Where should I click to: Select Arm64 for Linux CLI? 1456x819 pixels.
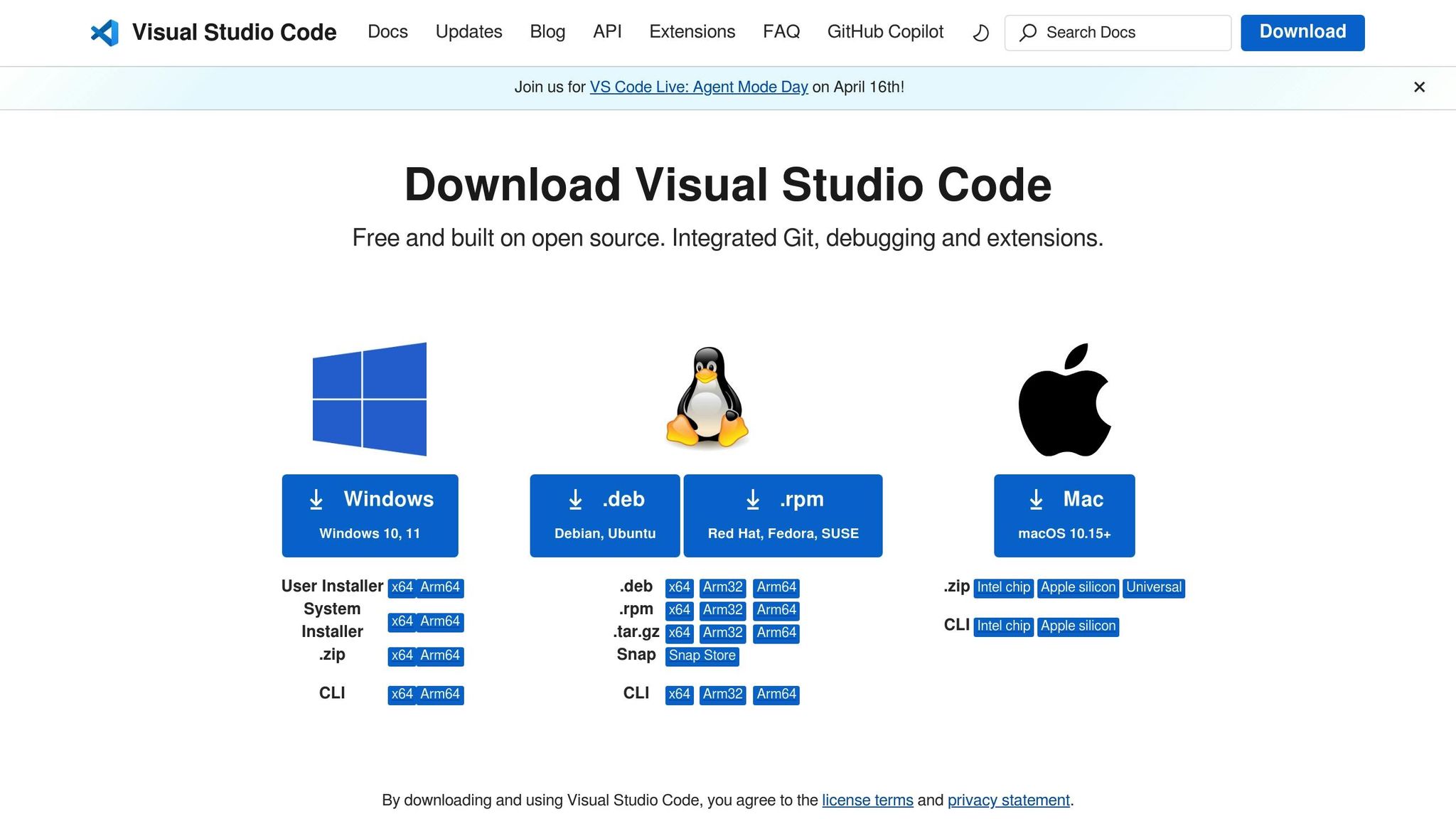point(776,695)
